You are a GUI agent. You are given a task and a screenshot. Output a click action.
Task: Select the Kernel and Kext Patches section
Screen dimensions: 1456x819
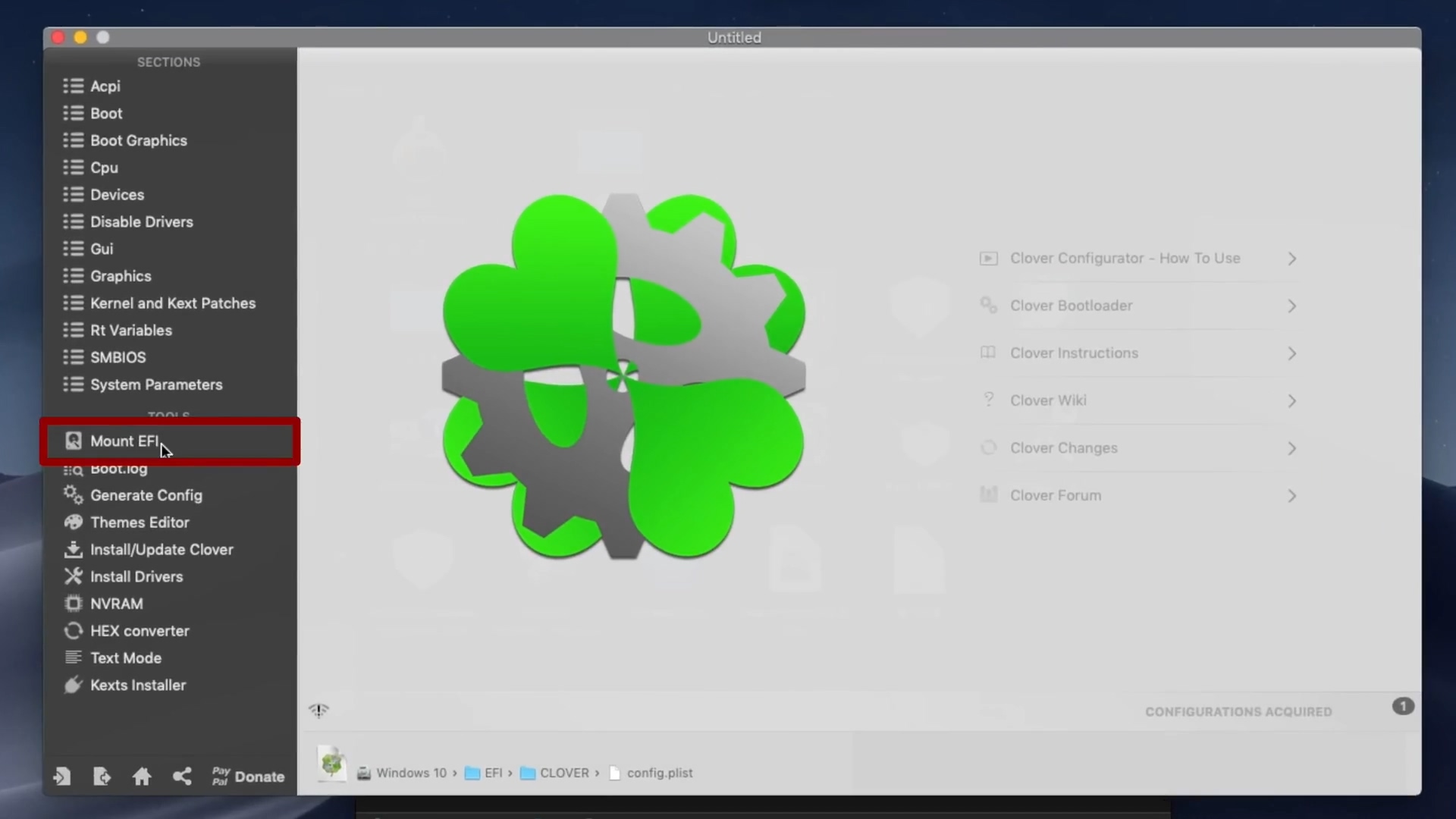pyautogui.click(x=173, y=303)
